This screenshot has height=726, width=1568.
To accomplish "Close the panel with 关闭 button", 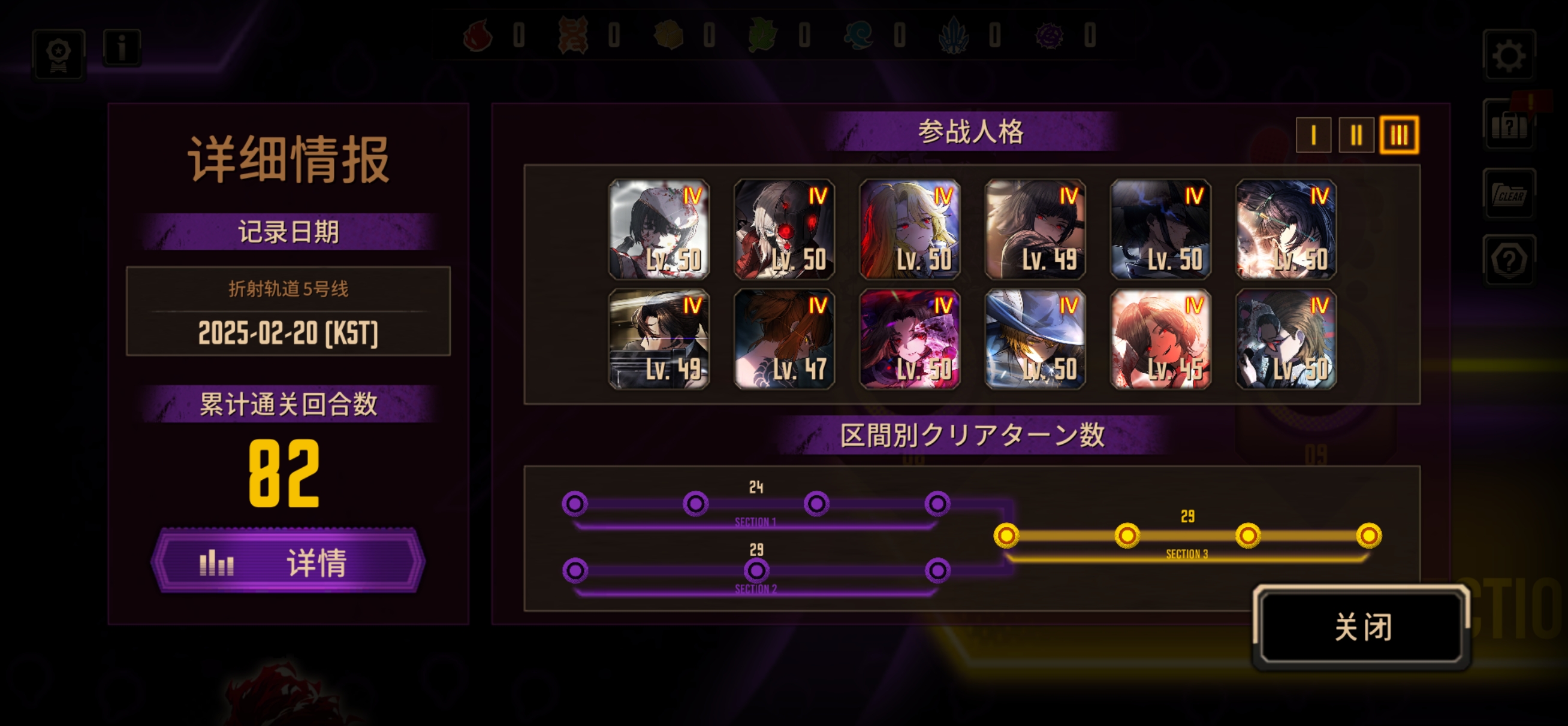I will pyautogui.click(x=1362, y=627).
